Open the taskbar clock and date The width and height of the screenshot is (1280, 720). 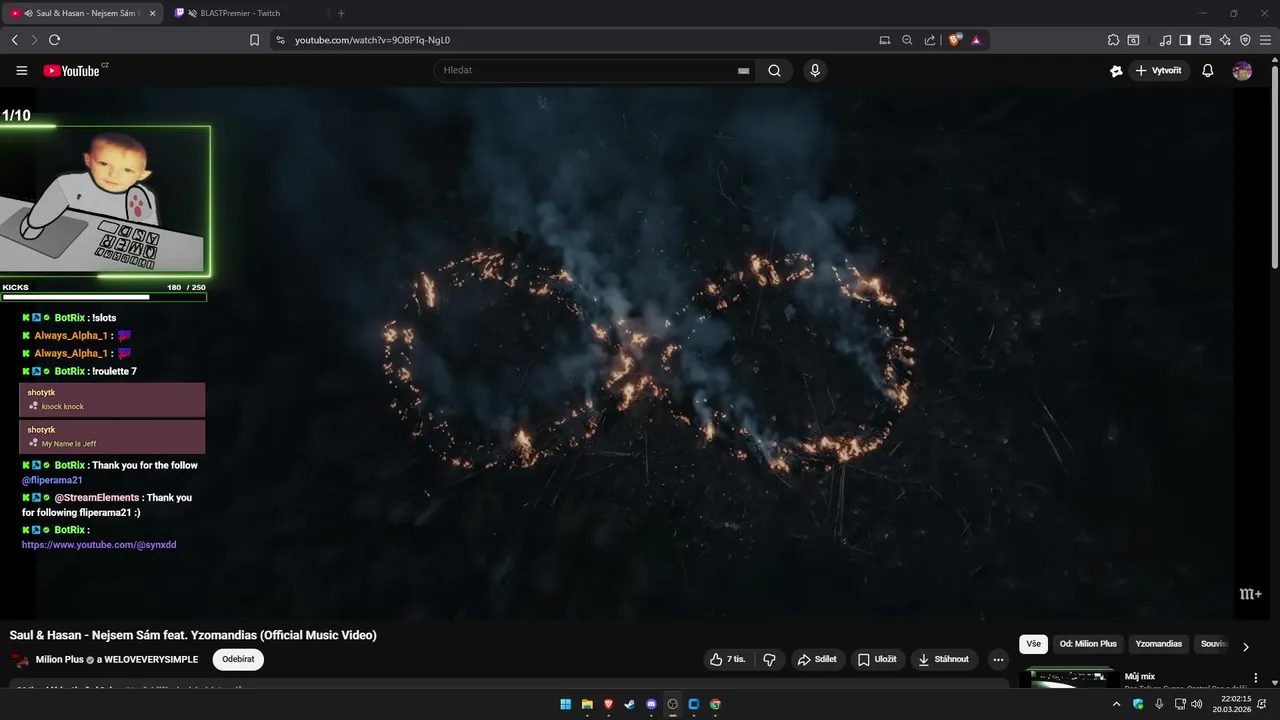pos(1231,704)
